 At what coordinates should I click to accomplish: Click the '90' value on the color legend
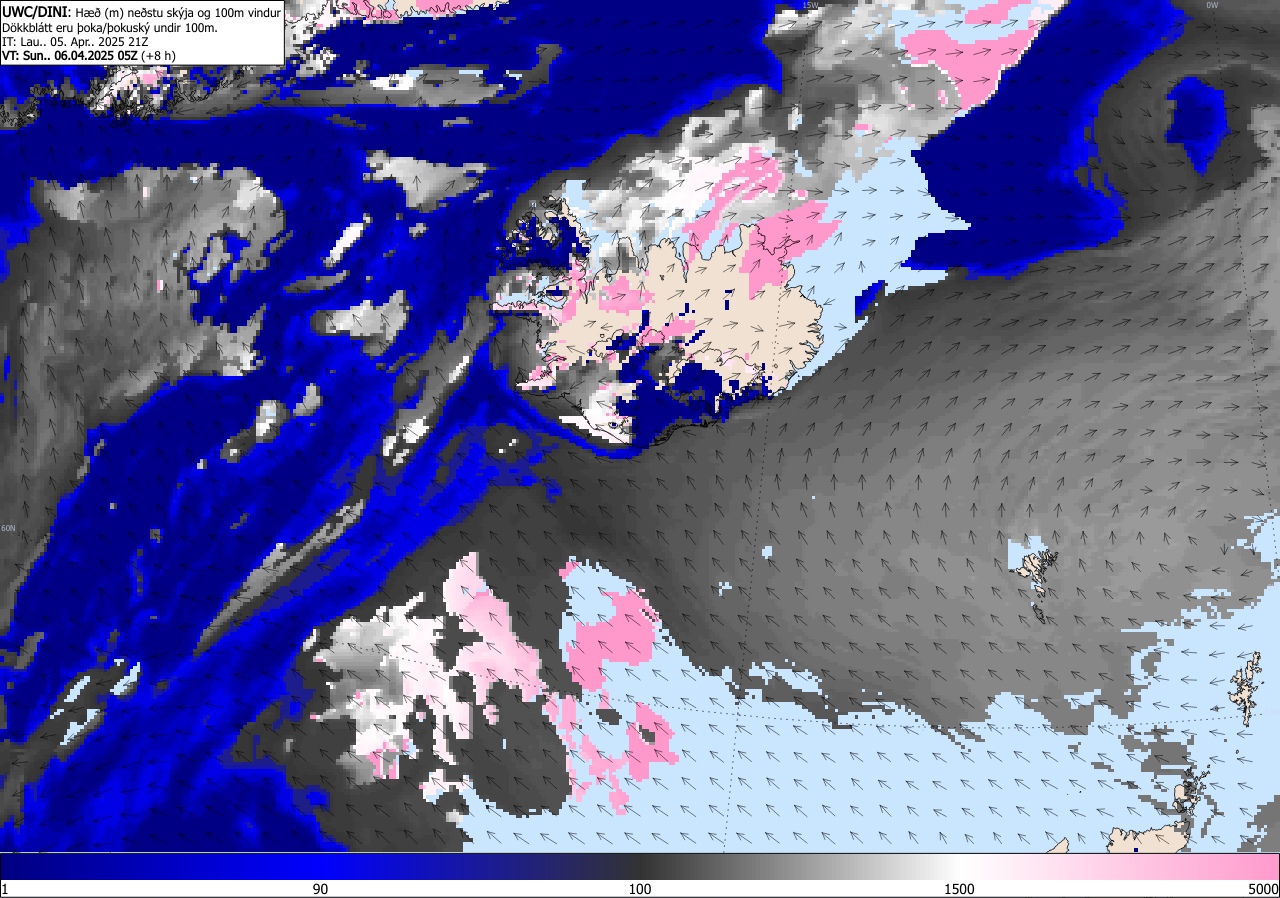[x=320, y=889]
